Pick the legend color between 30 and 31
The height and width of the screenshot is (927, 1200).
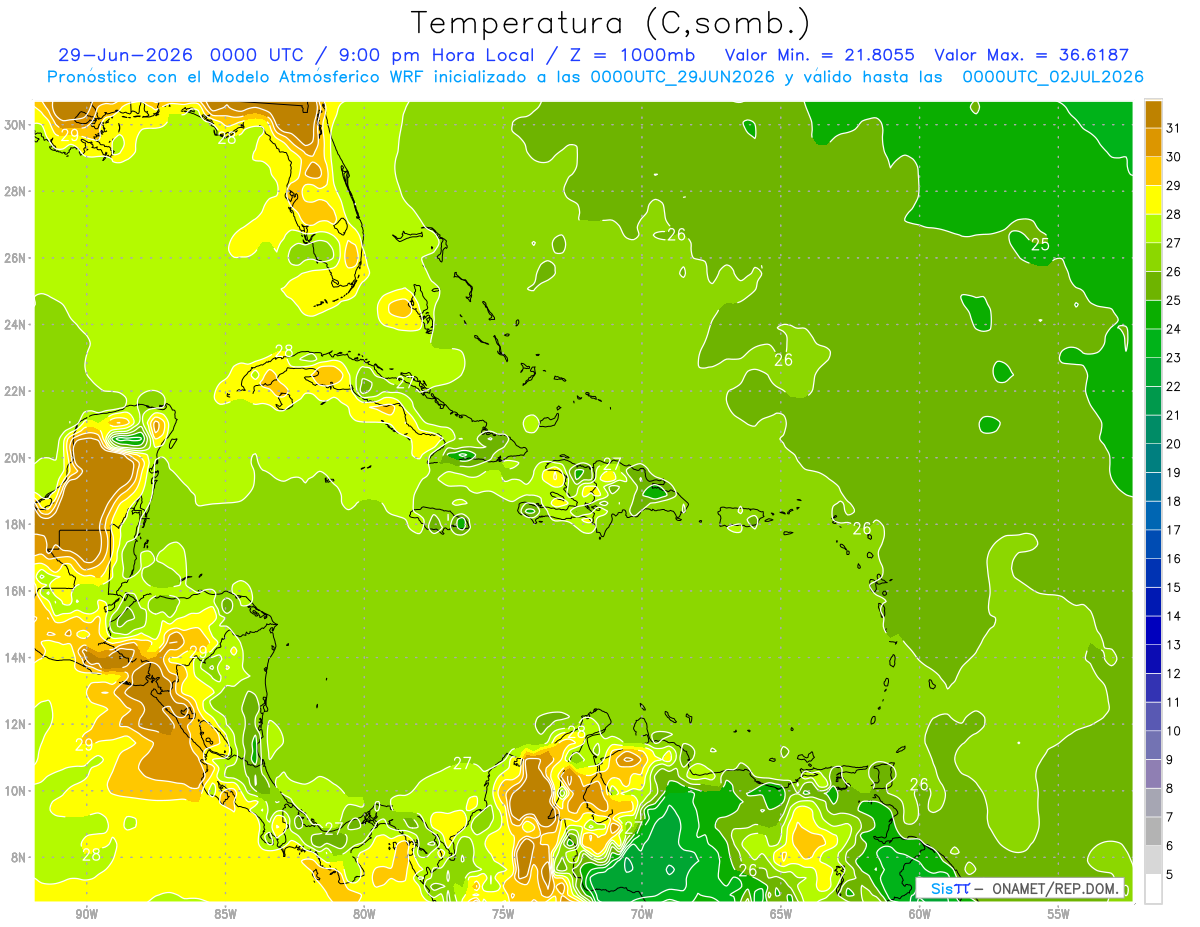(x=1153, y=142)
